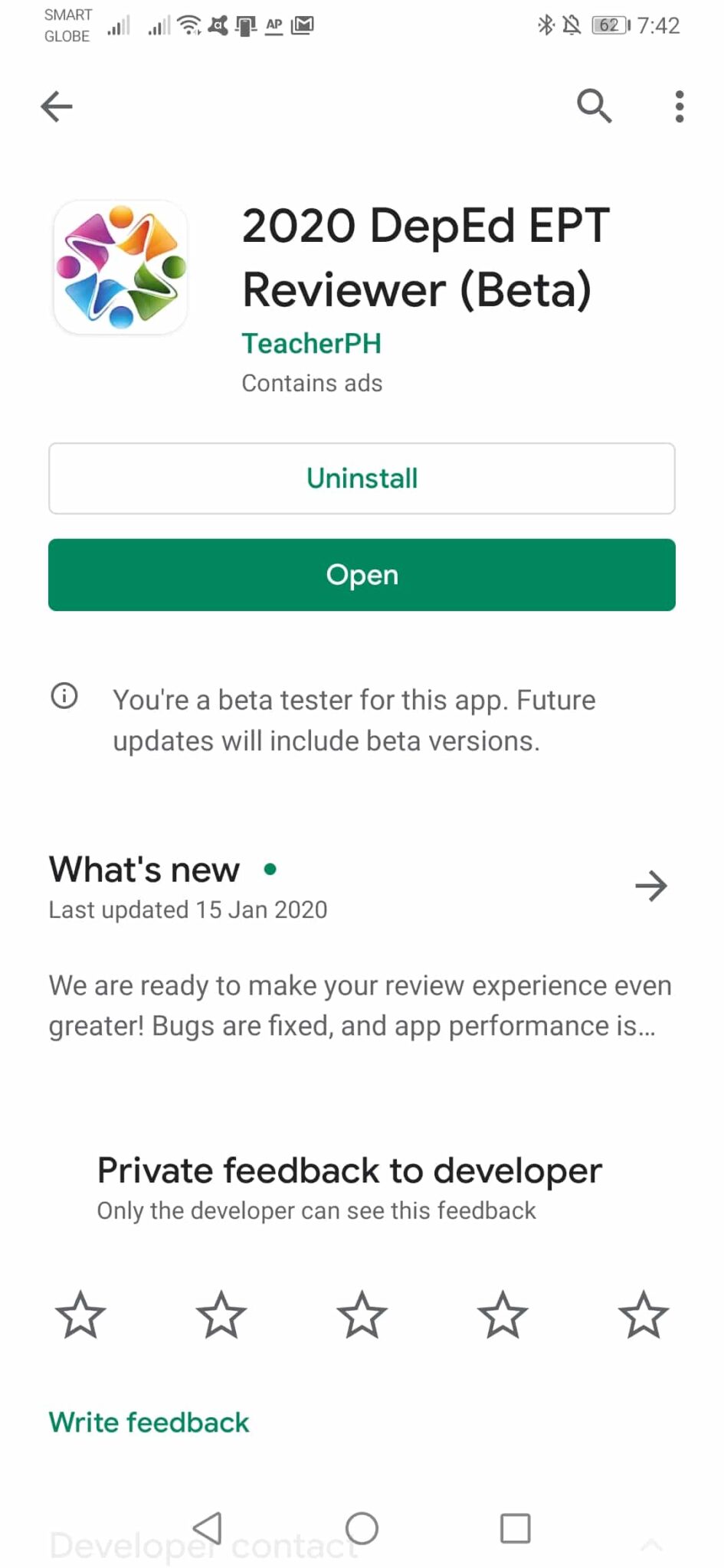The width and height of the screenshot is (724, 1568).
Task: Tap the Write feedback link
Action: 149,1423
